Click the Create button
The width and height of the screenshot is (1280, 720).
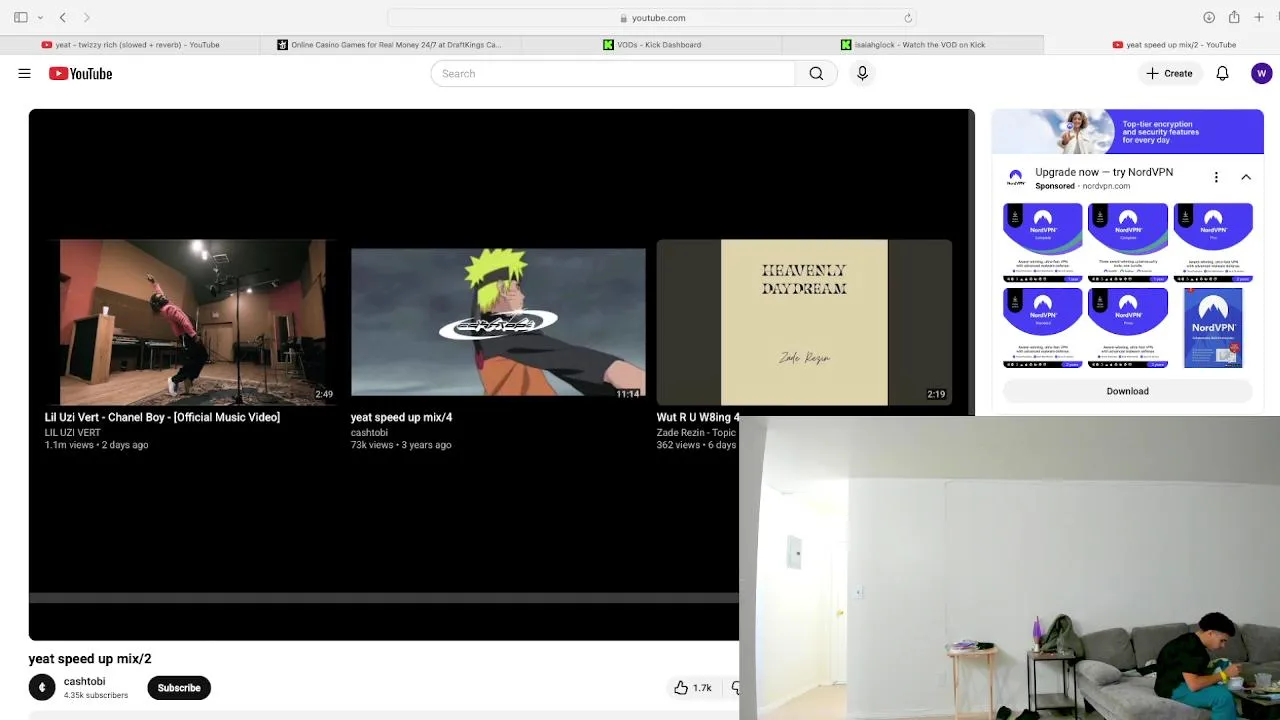tap(1169, 73)
